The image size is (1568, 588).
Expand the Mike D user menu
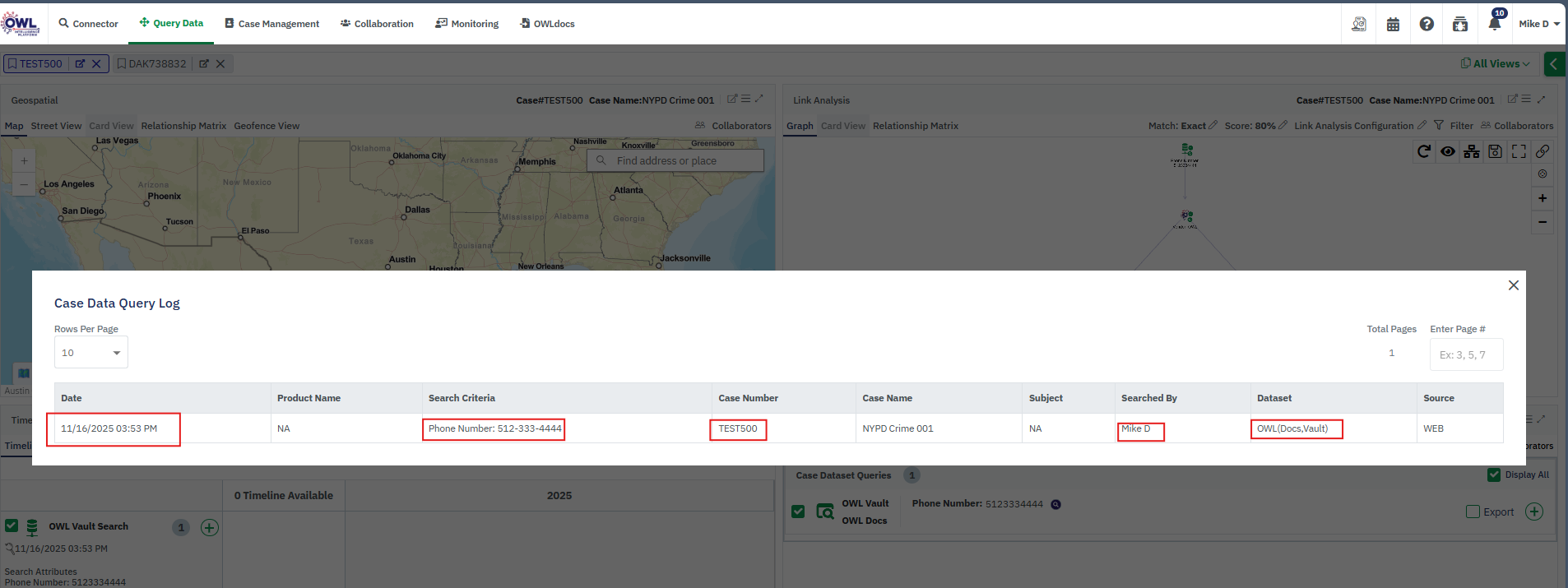coord(1538,24)
